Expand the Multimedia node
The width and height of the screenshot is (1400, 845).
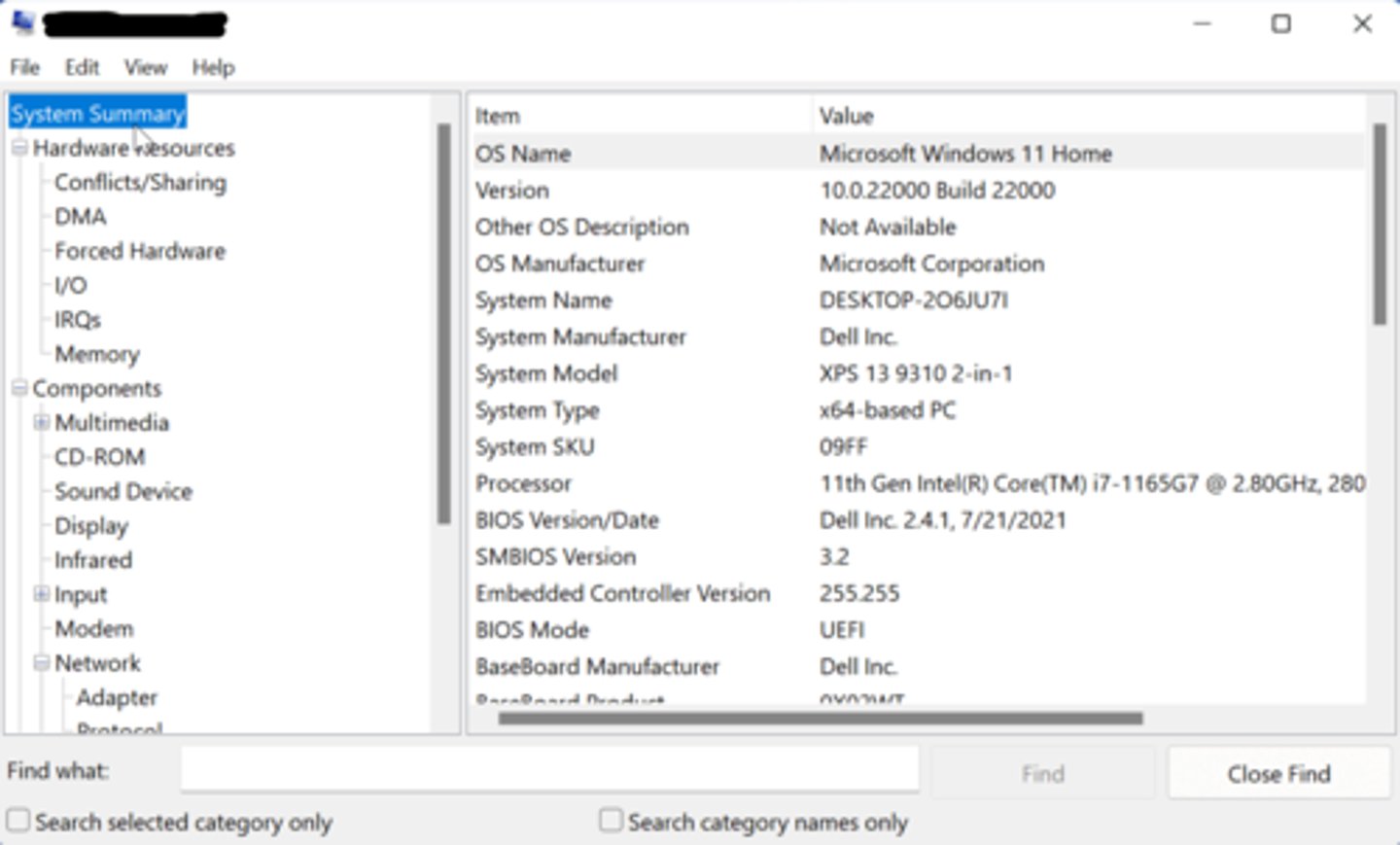point(41,422)
